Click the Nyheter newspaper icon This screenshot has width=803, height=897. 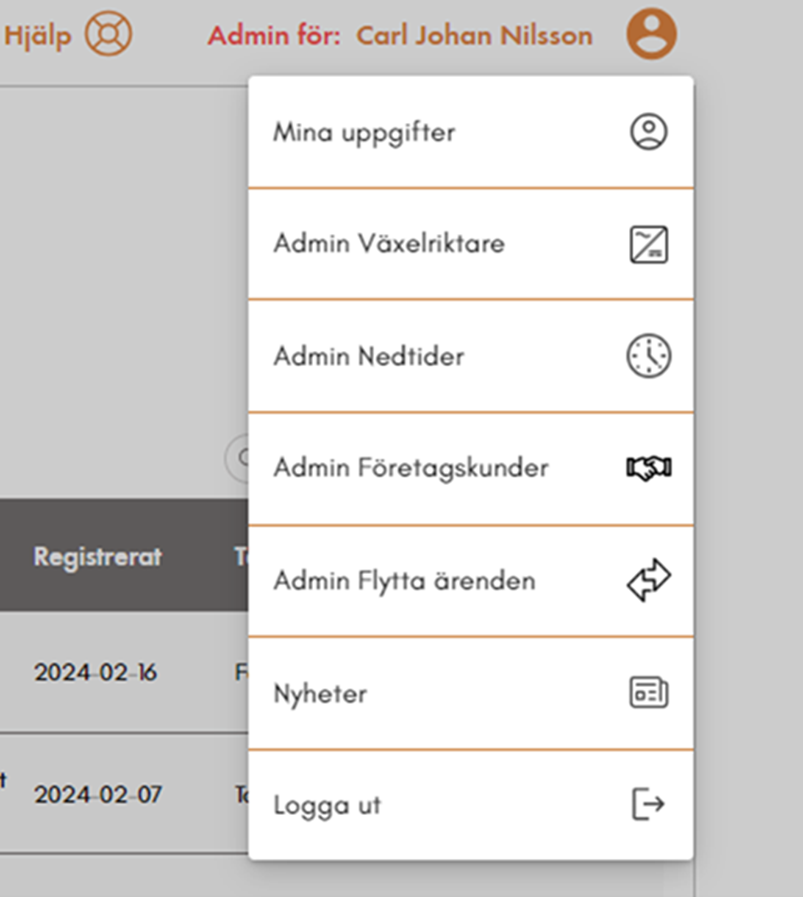coord(648,693)
